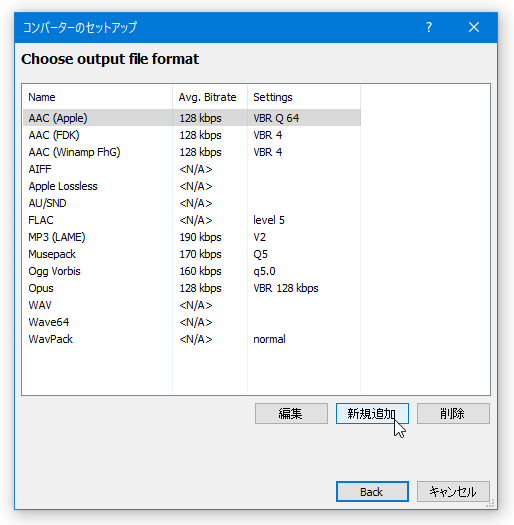Select Ogg Vorbis q5.0 row
Image resolution: width=514 pixels, height=525 pixels.
click(192, 271)
